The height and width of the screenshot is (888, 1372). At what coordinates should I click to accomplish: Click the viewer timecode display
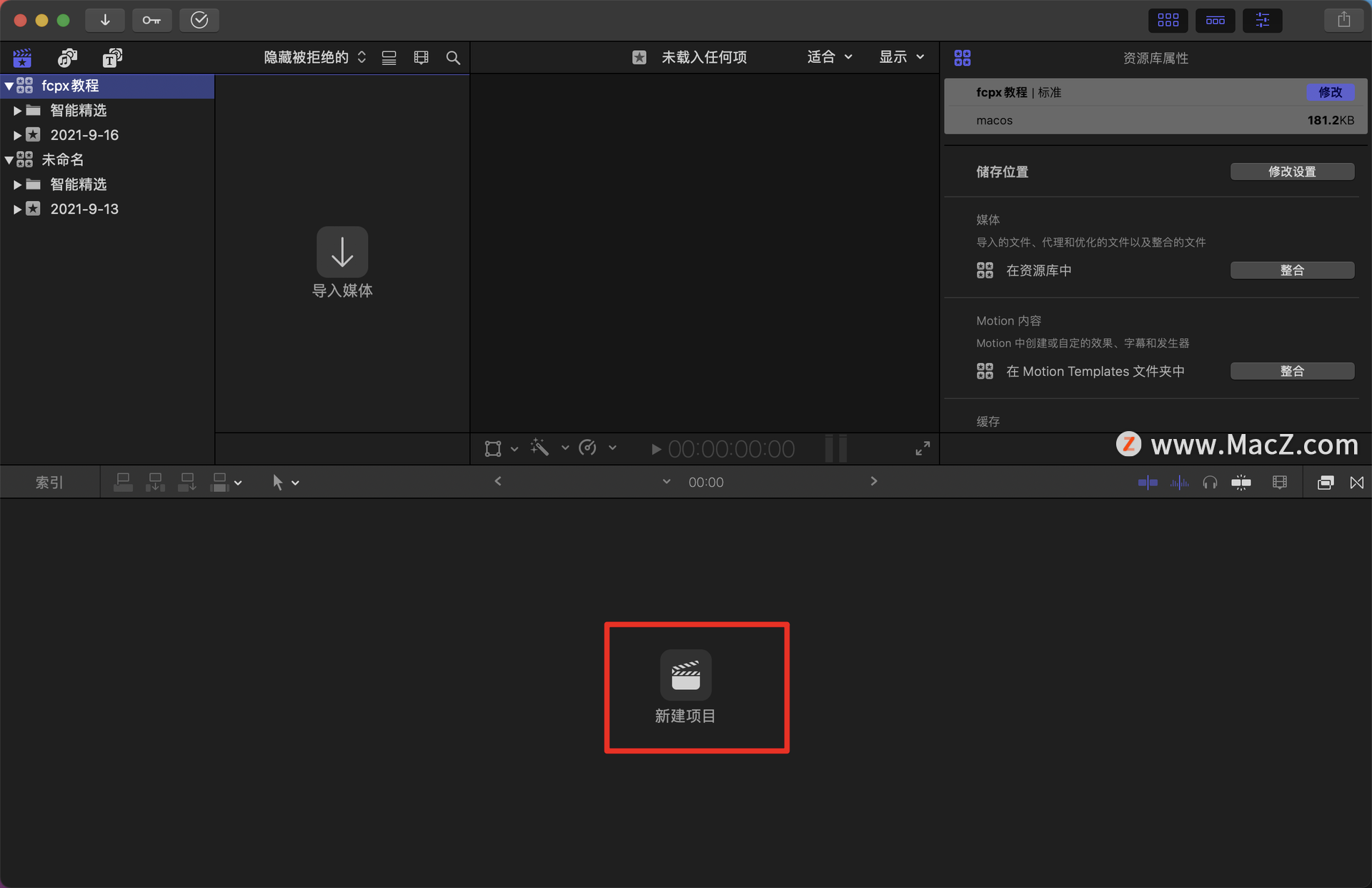pyautogui.click(x=731, y=449)
